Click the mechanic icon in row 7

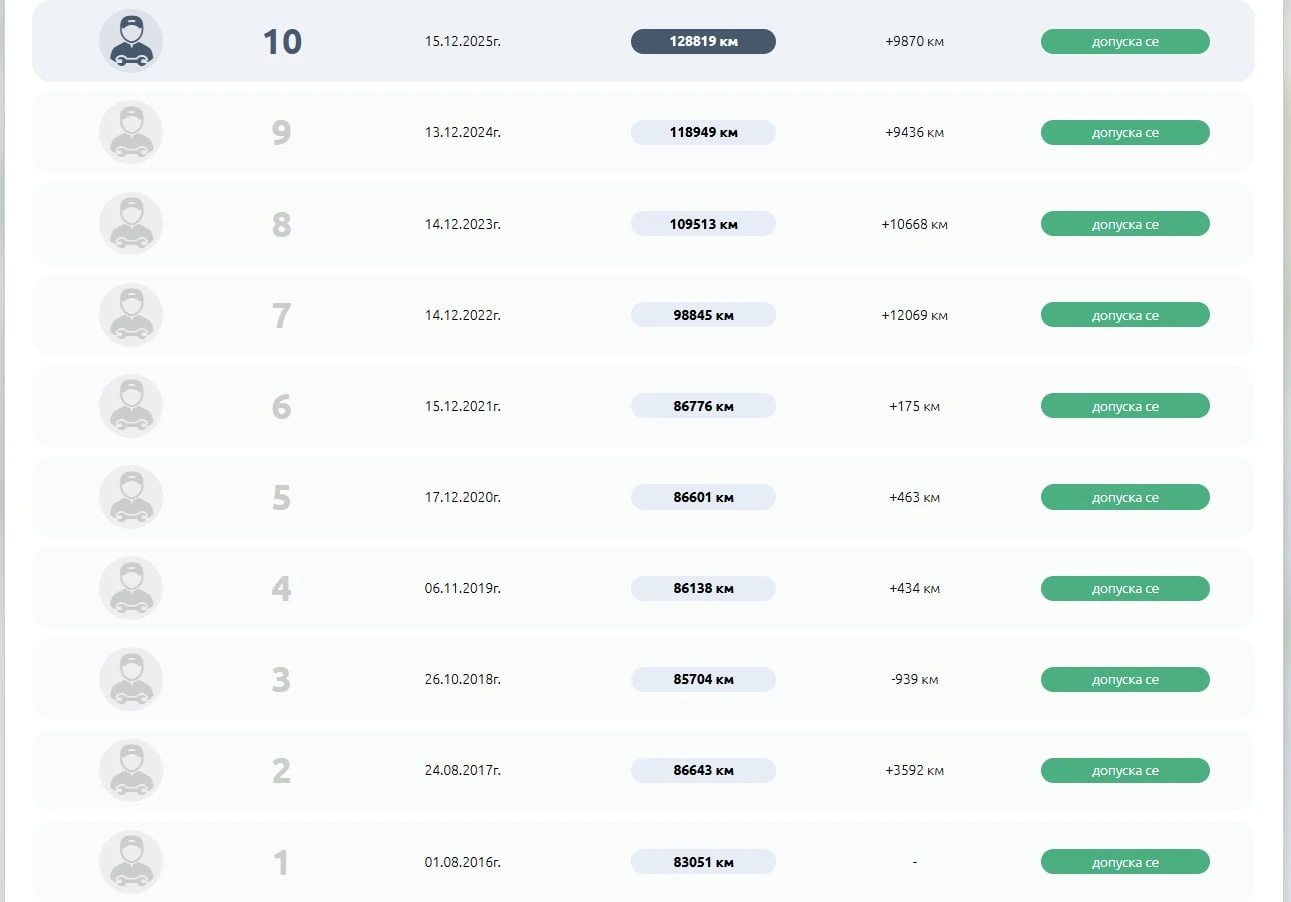pyautogui.click(x=131, y=315)
